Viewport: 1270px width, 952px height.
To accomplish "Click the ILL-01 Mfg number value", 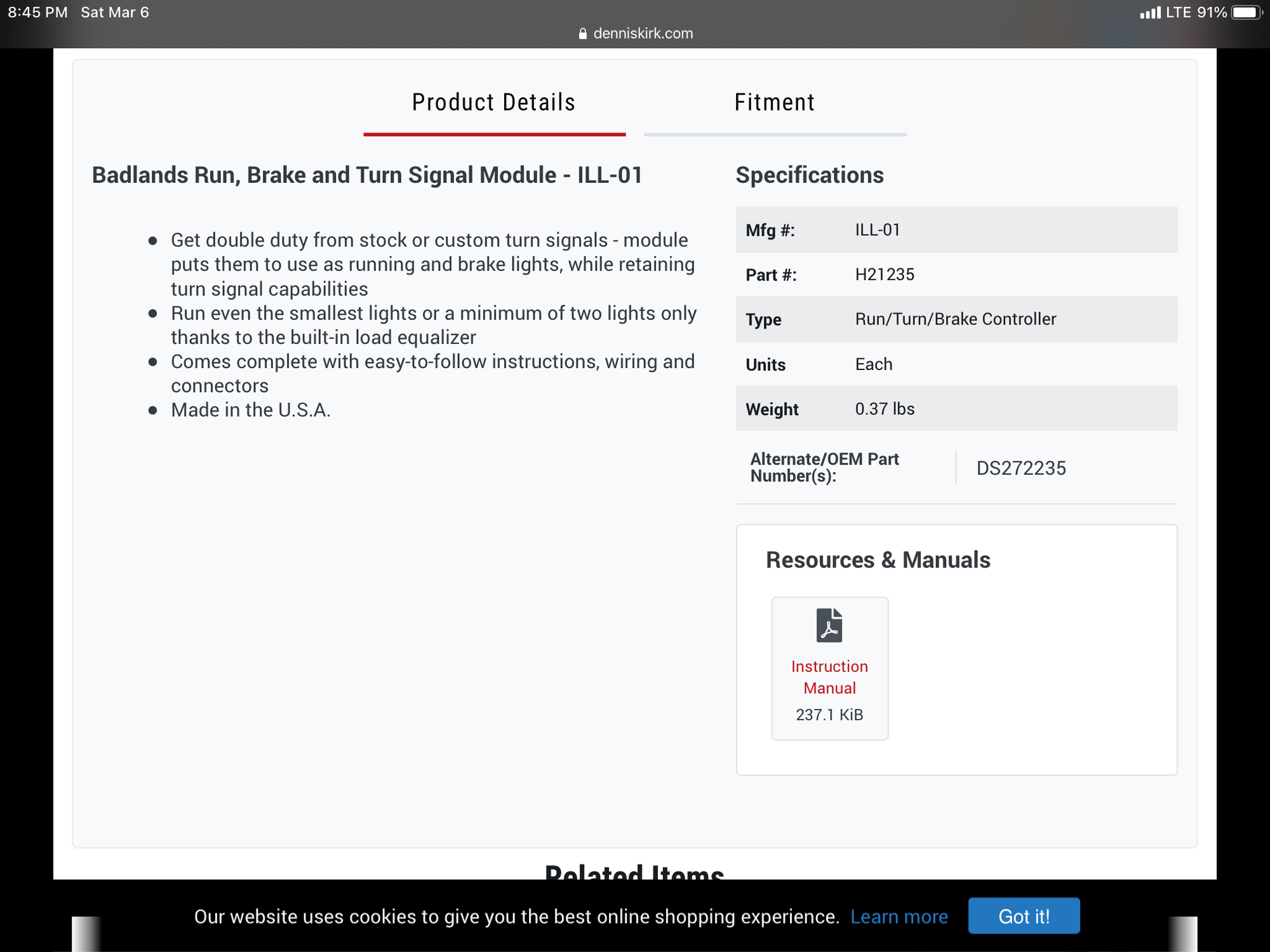I will [878, 230].
